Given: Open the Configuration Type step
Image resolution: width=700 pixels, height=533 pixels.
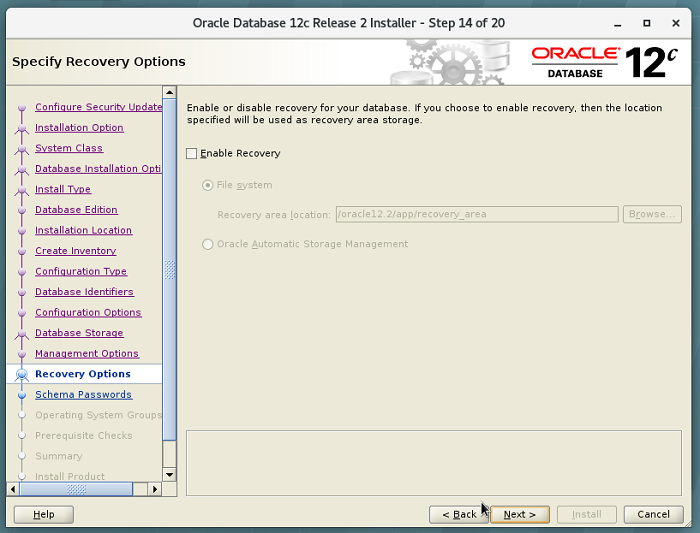Looking at the screenshot, I should (81, 272).
